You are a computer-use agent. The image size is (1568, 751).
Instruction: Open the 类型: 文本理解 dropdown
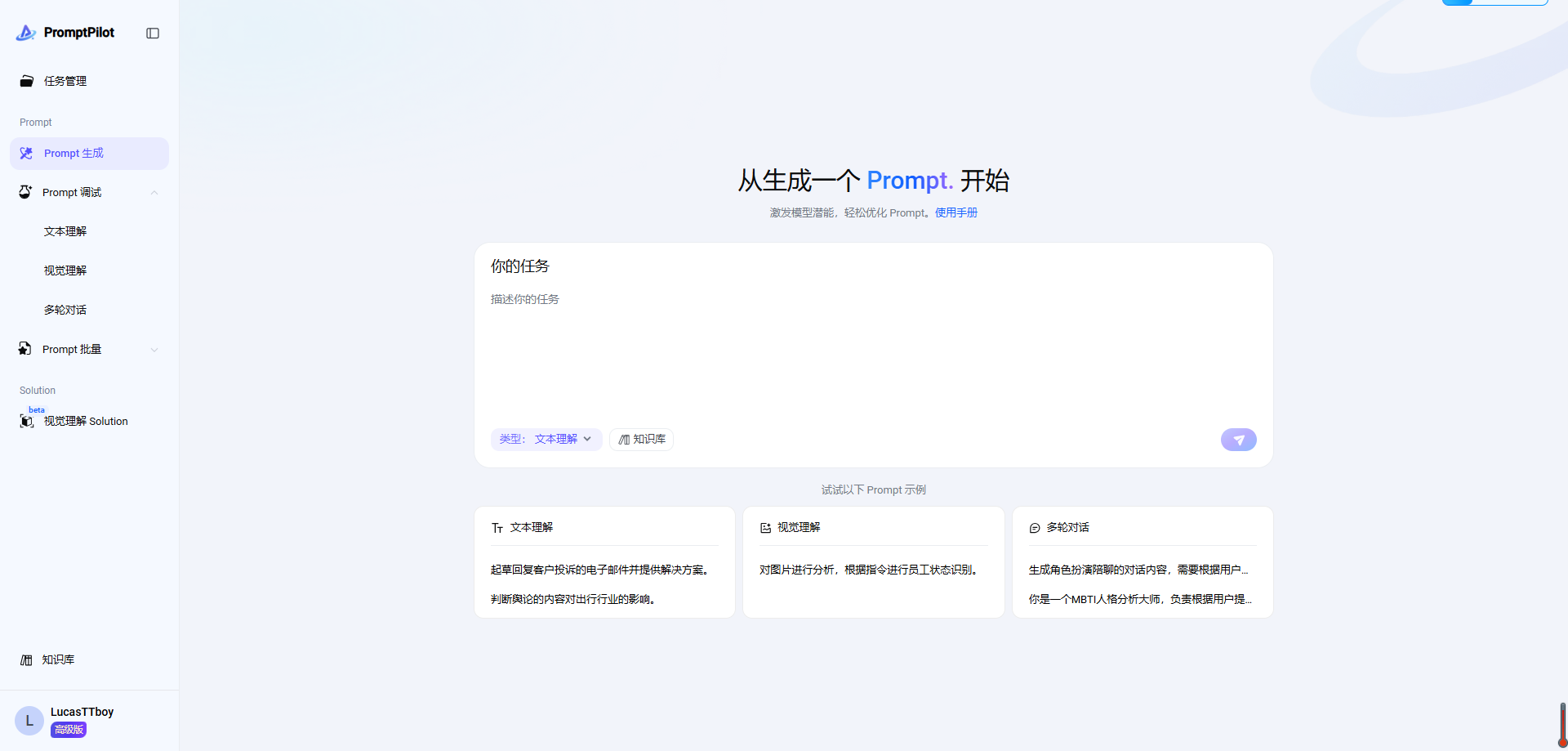[546, 440]
